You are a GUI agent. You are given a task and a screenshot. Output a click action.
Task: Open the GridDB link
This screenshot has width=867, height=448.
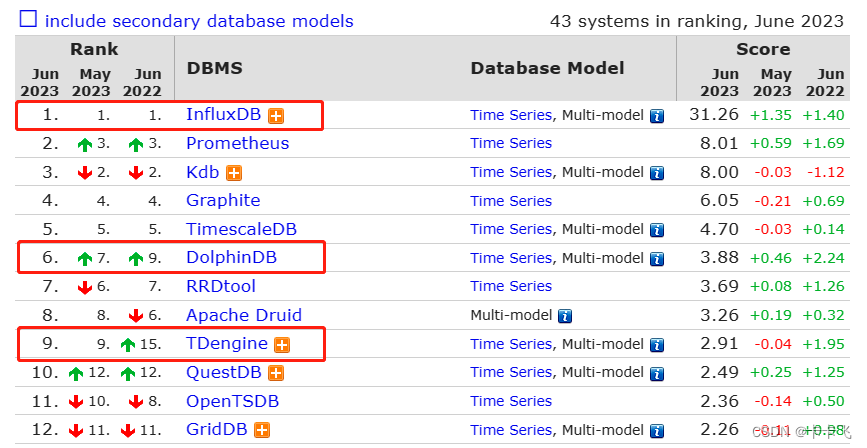217,430
